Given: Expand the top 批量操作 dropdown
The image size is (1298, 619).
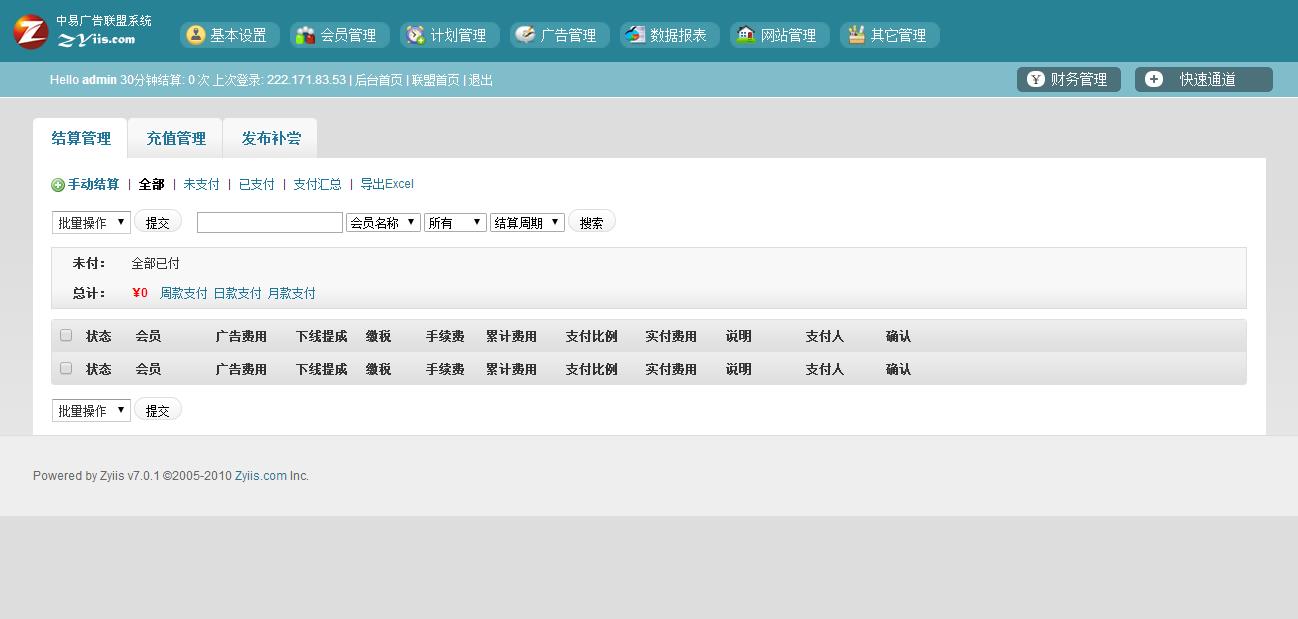Looking at the screenshot, I should [x=91, y=222].
